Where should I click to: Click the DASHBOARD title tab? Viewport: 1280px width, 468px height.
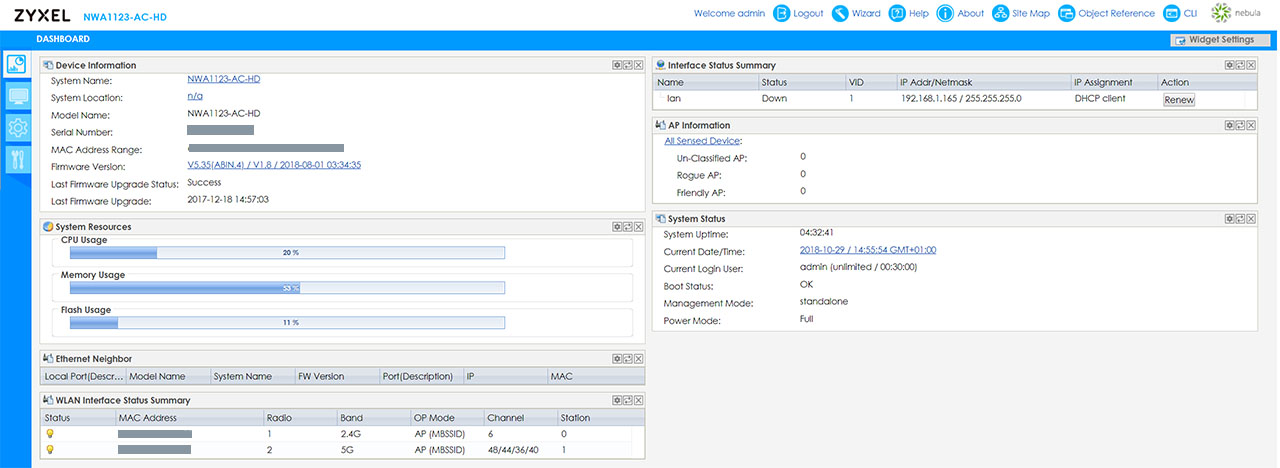(x=64, y=39)
